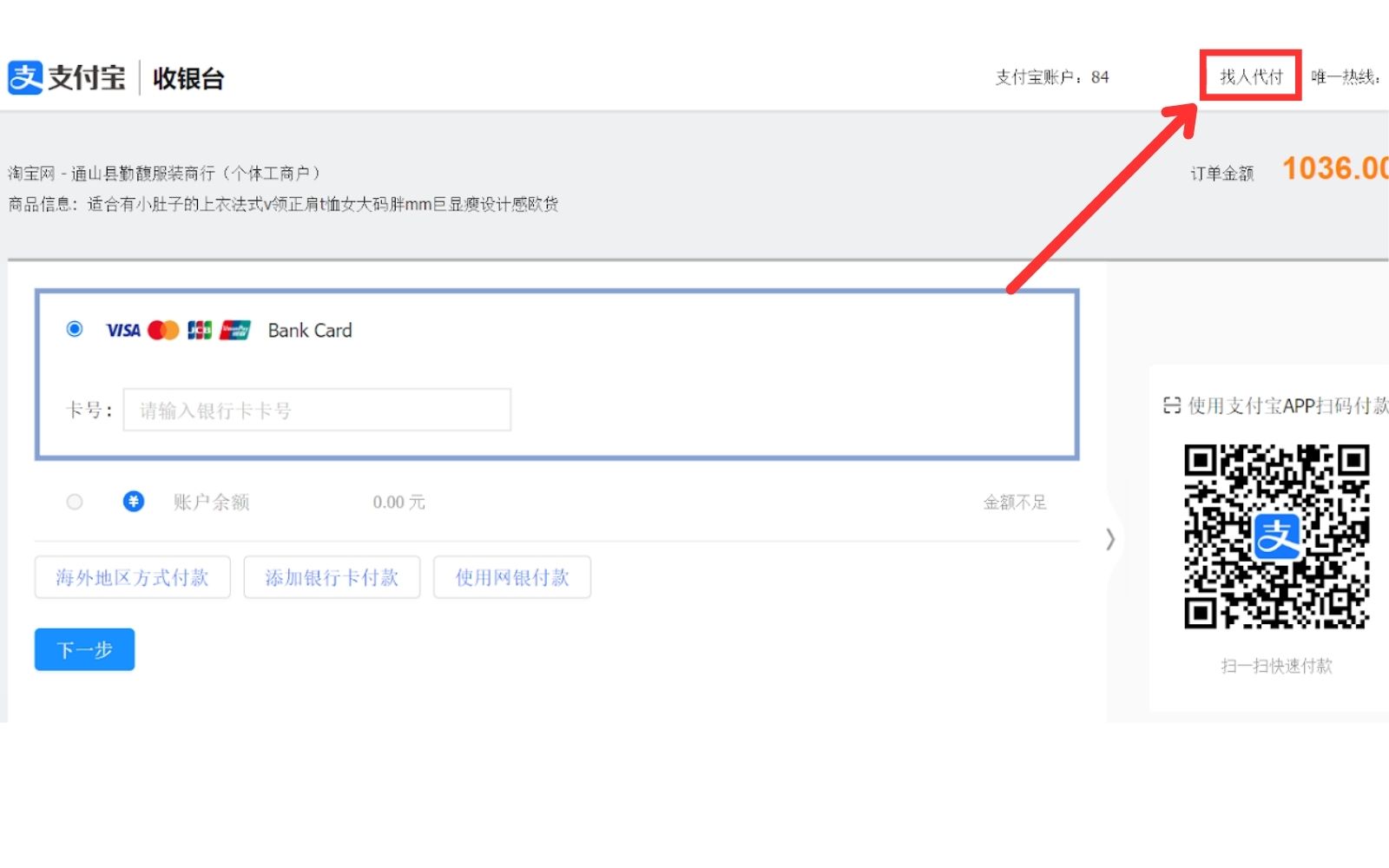Click the 添加银行卡付款 button

pyautogui.click(x=332, y=577)
